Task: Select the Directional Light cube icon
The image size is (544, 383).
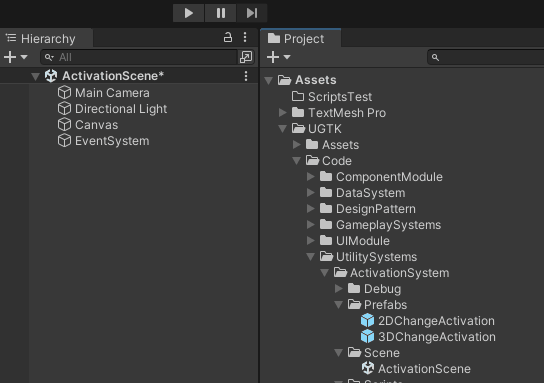Action: (64, 109)
